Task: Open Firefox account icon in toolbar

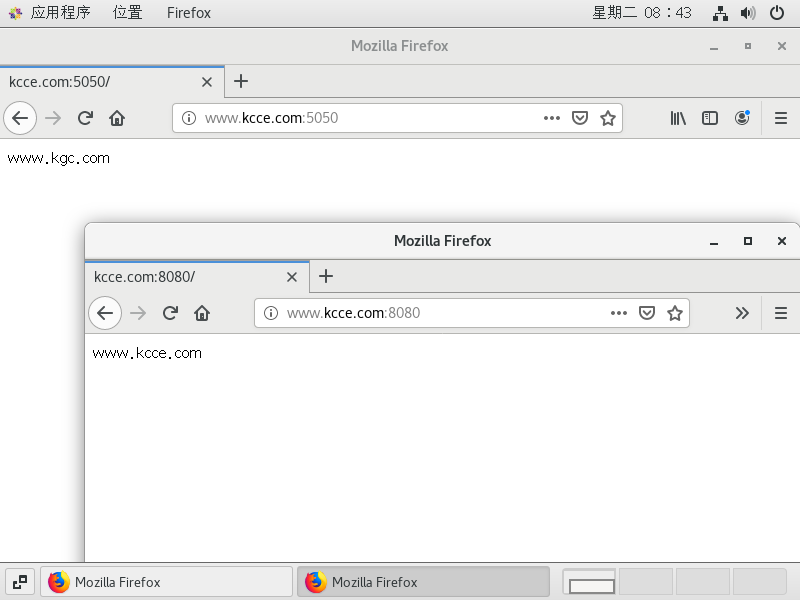Action: click(742, 118)
